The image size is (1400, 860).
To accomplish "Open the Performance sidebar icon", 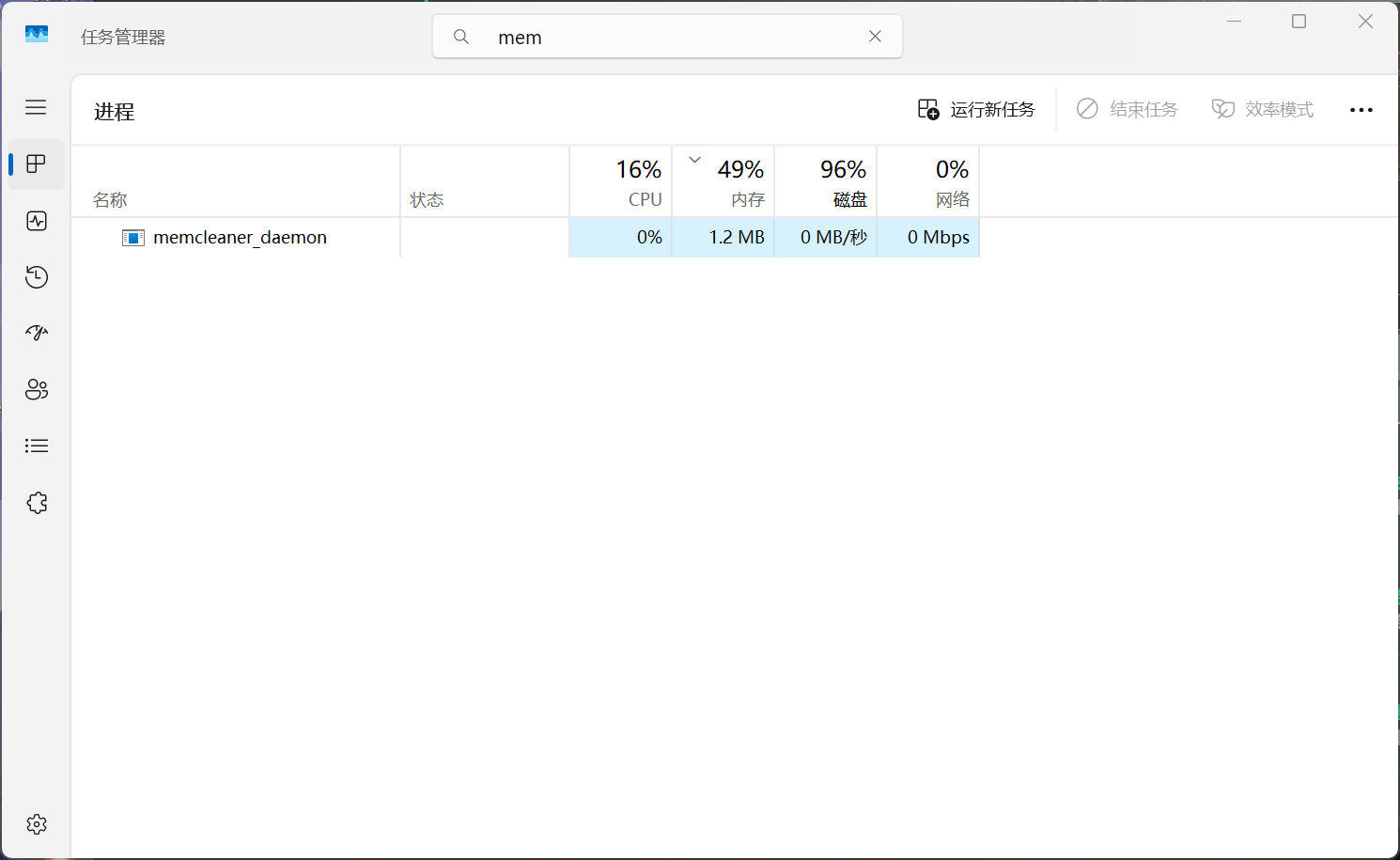I will click(x=37, y=221).
